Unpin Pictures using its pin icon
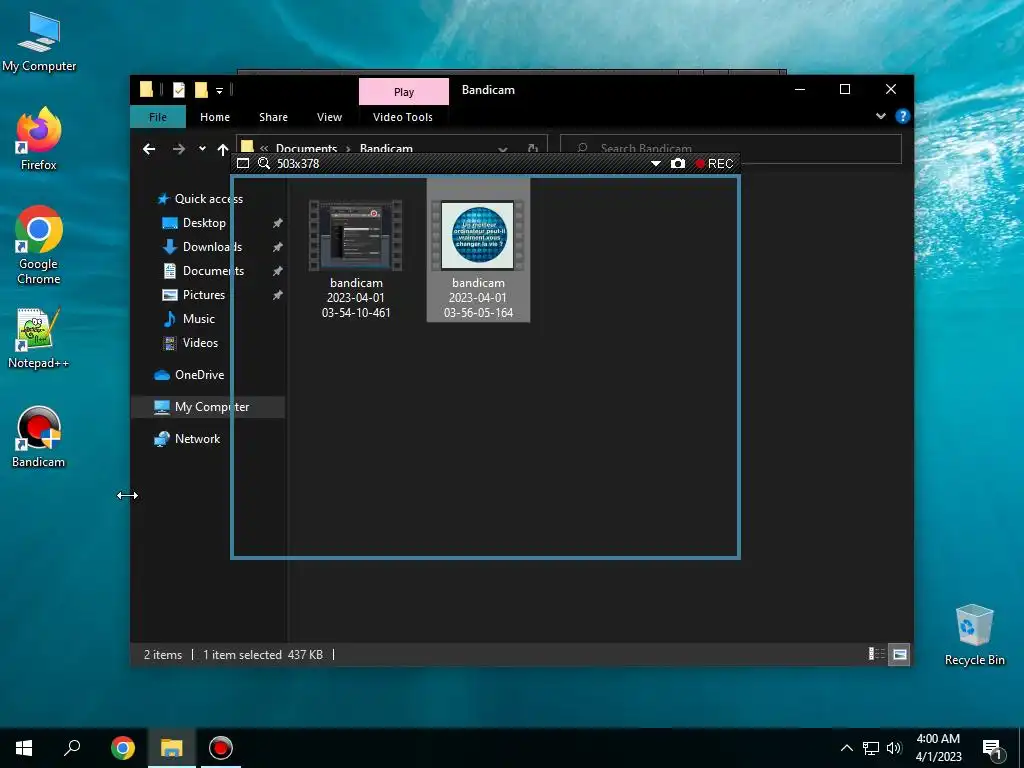1024x768 pixels. 278,295
